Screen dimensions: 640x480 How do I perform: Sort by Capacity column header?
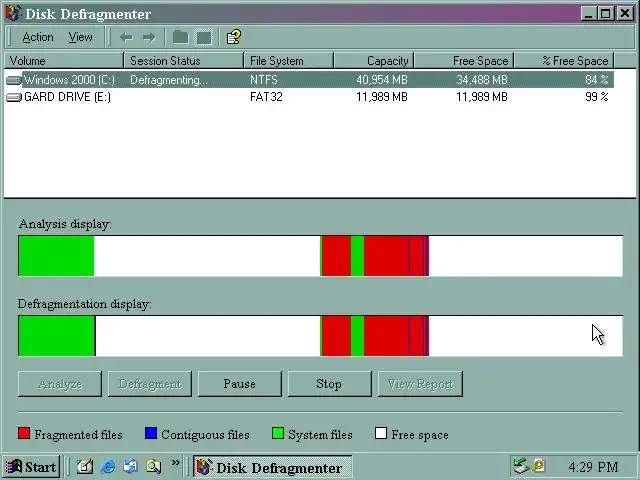374,61
